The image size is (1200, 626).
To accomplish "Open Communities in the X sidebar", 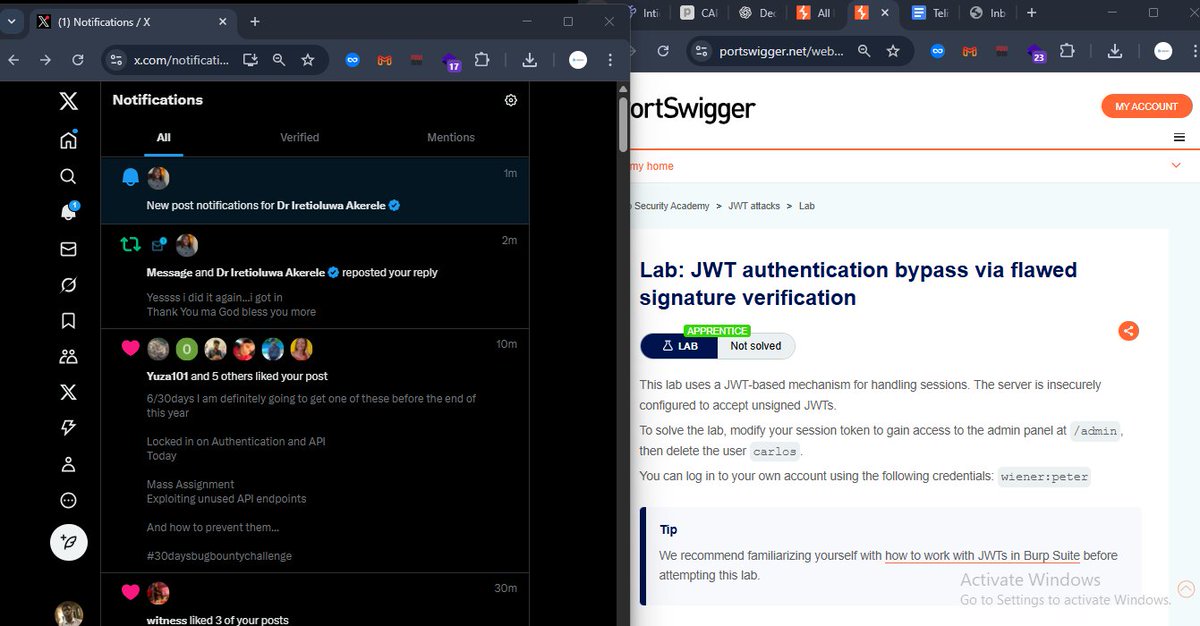I will pos(67,356).
